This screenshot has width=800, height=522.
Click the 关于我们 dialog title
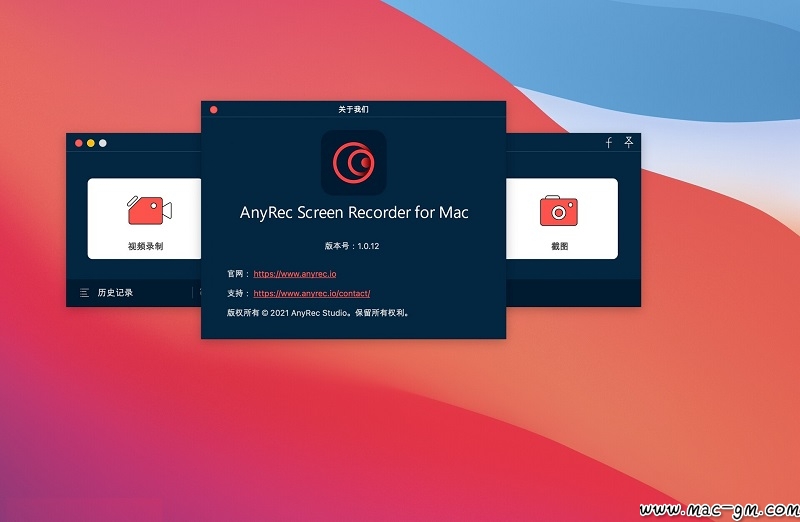[x=354, y=109]
